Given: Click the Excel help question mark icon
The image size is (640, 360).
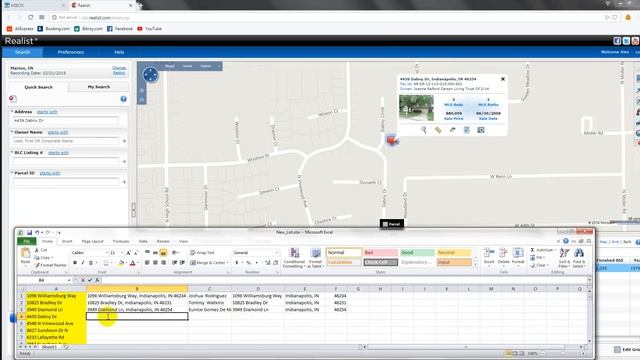Looking at the screenshot, I should (566, 241).
